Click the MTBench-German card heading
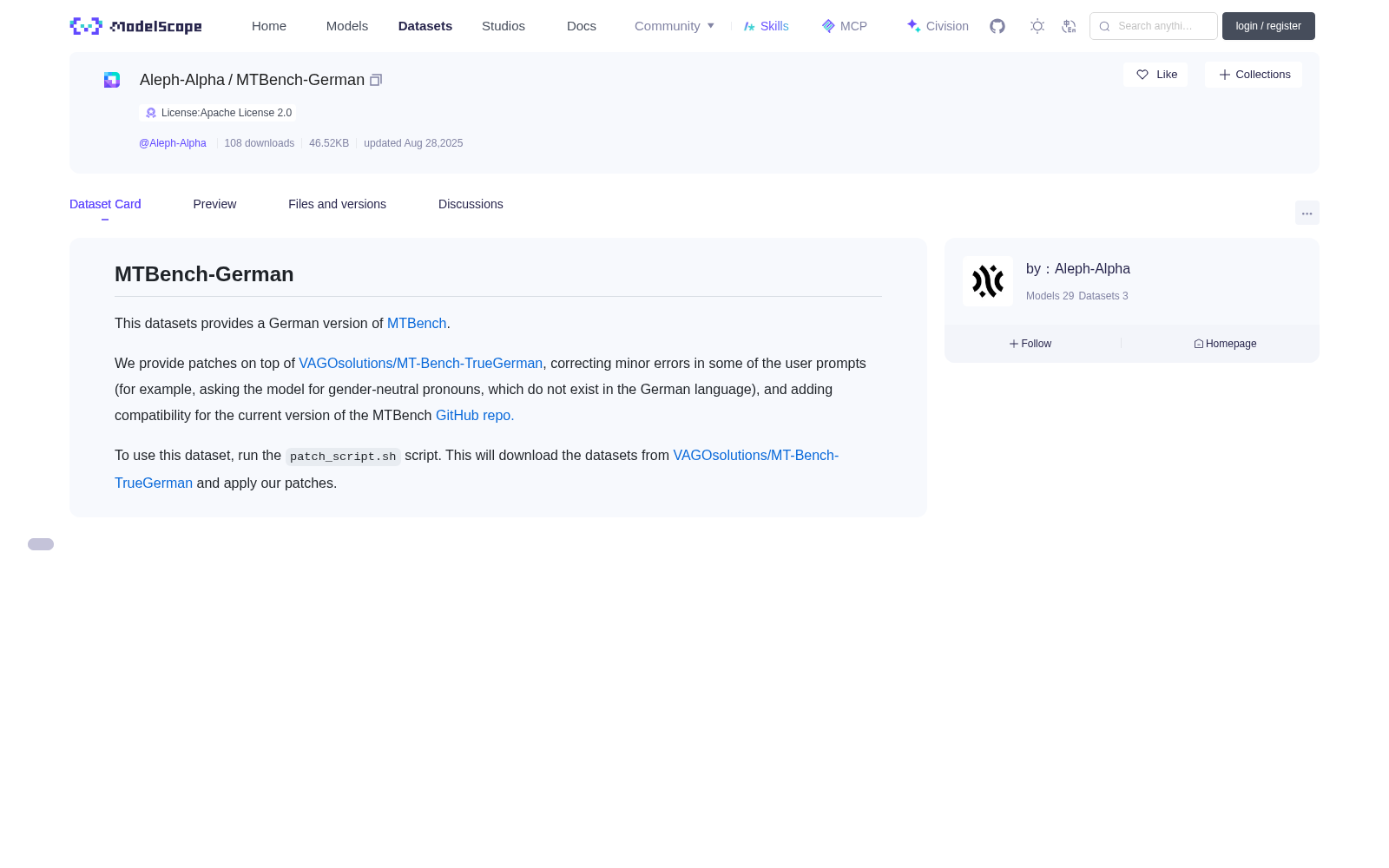 (204, 274)
